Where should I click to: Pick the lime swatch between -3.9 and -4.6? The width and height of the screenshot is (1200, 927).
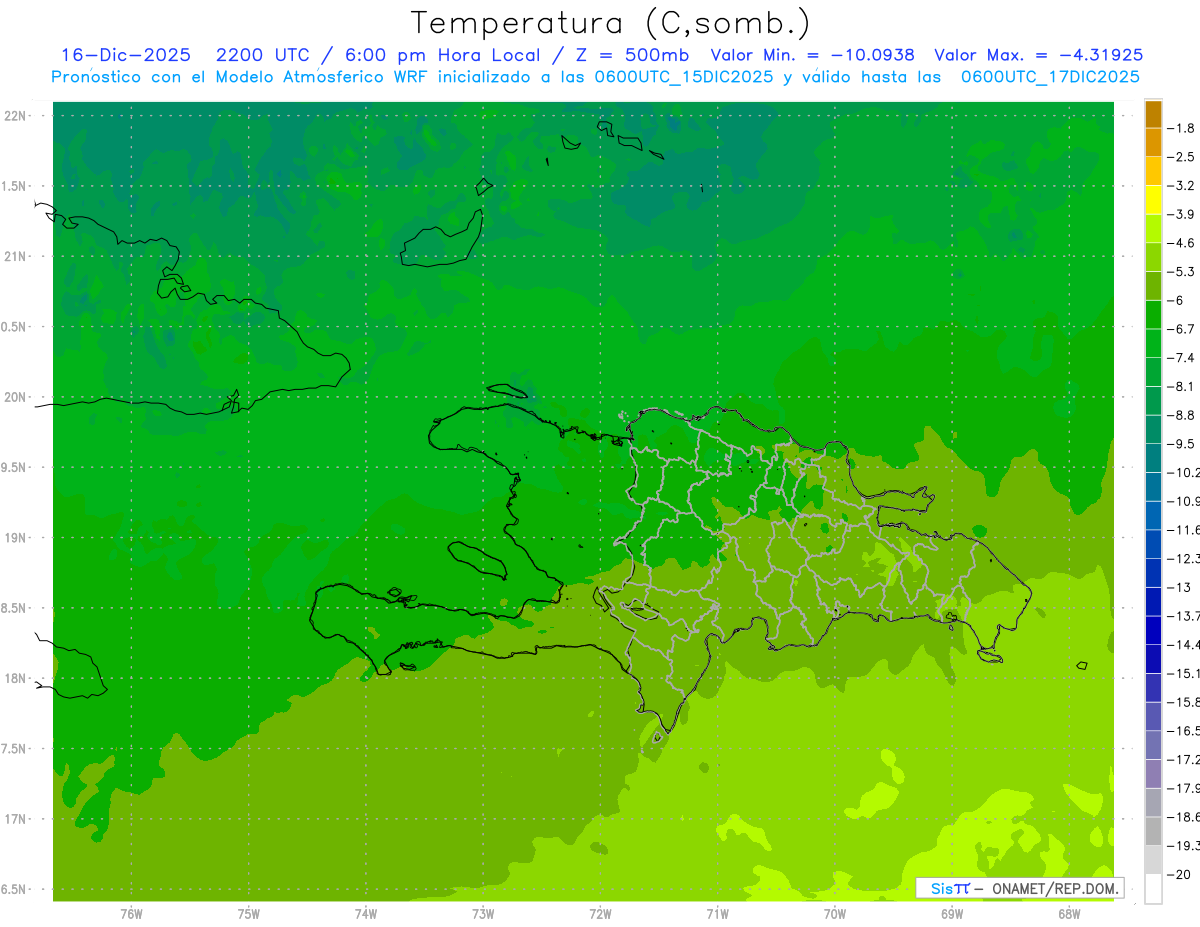[1153, 229]
